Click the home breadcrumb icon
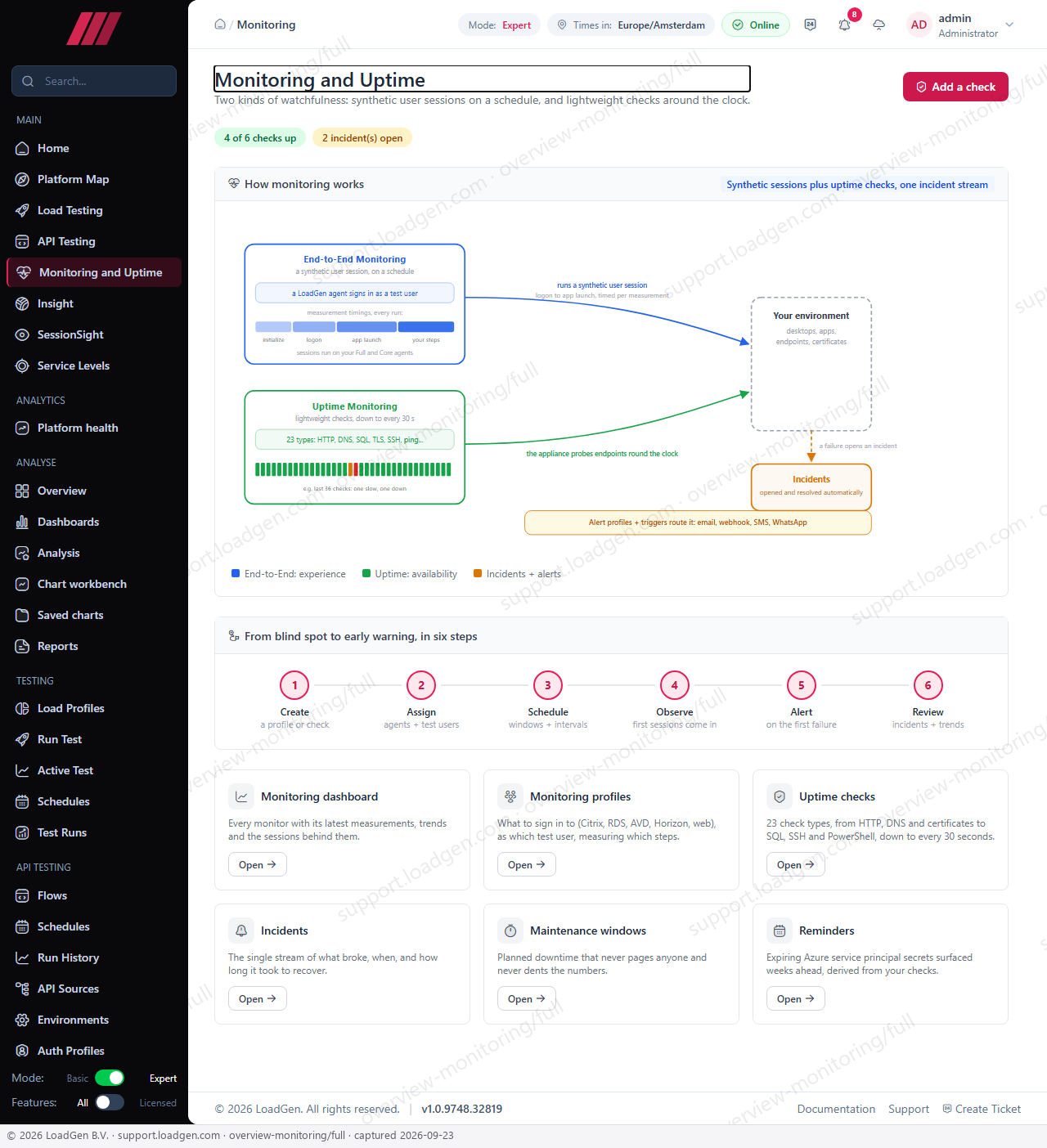 pyautogui.click(x=220, y=25)
